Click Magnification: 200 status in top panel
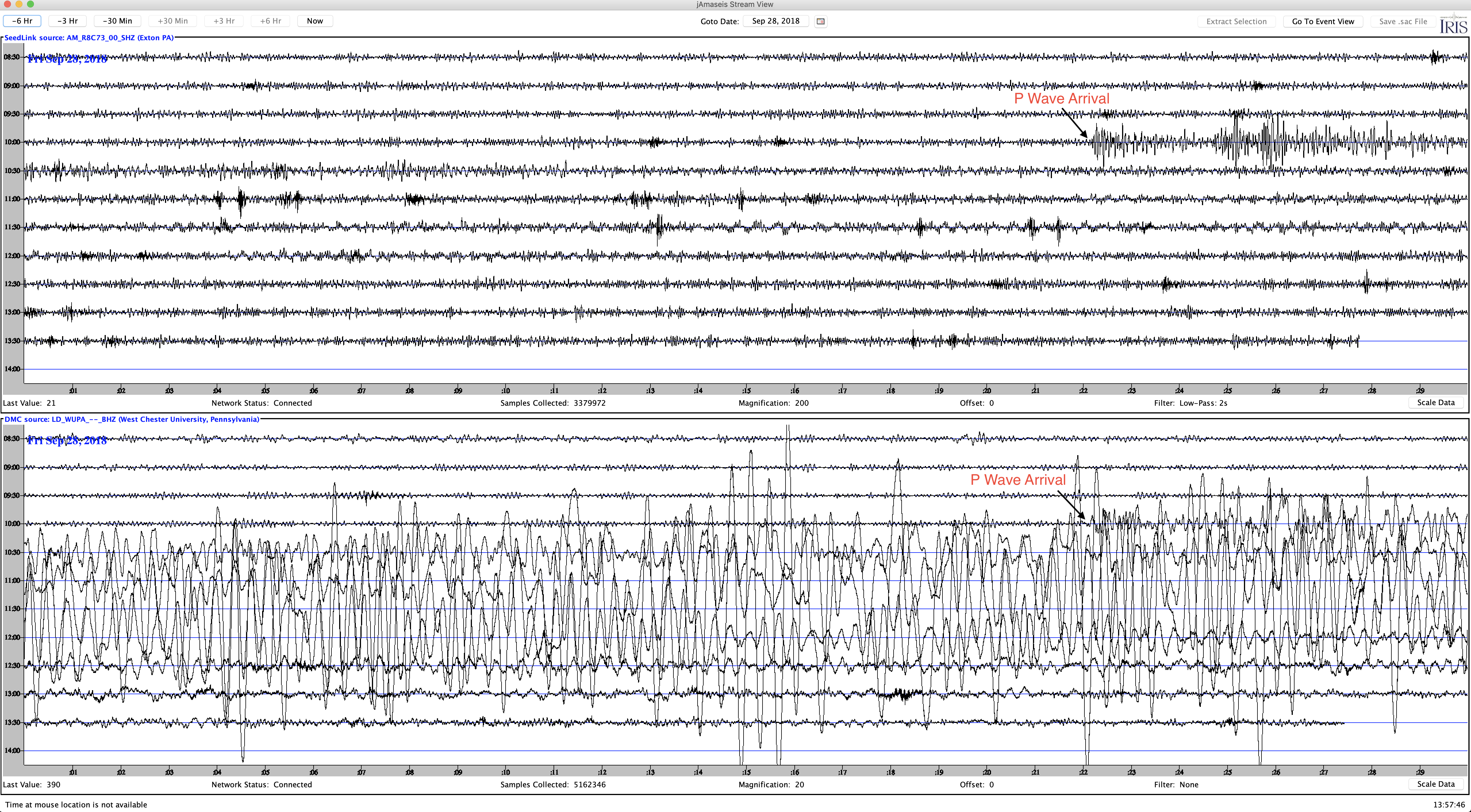Image resolution: width=1471 pixels, height=812 pixels. (x=773, y=403)
